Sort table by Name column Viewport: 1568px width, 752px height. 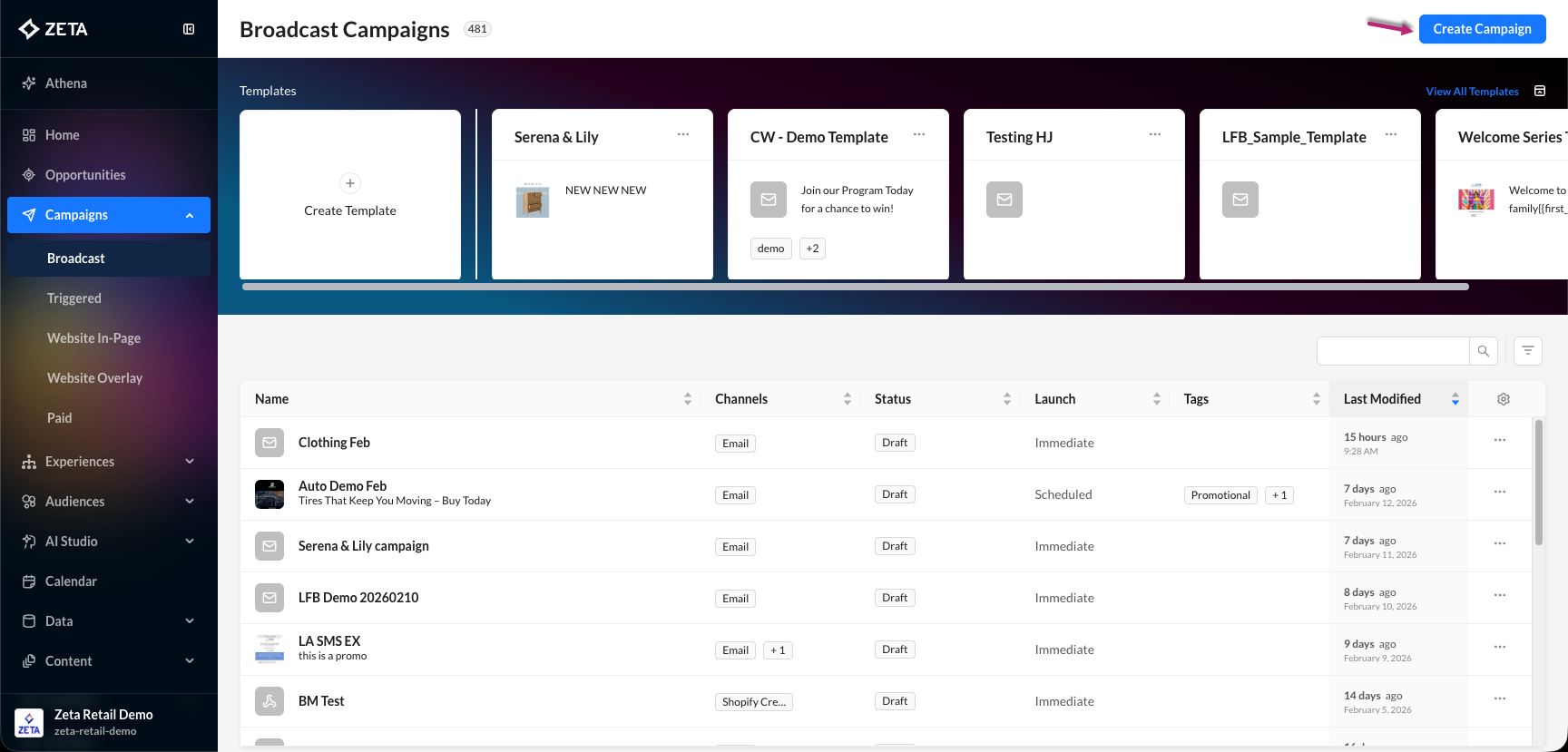tap(688, 399)
